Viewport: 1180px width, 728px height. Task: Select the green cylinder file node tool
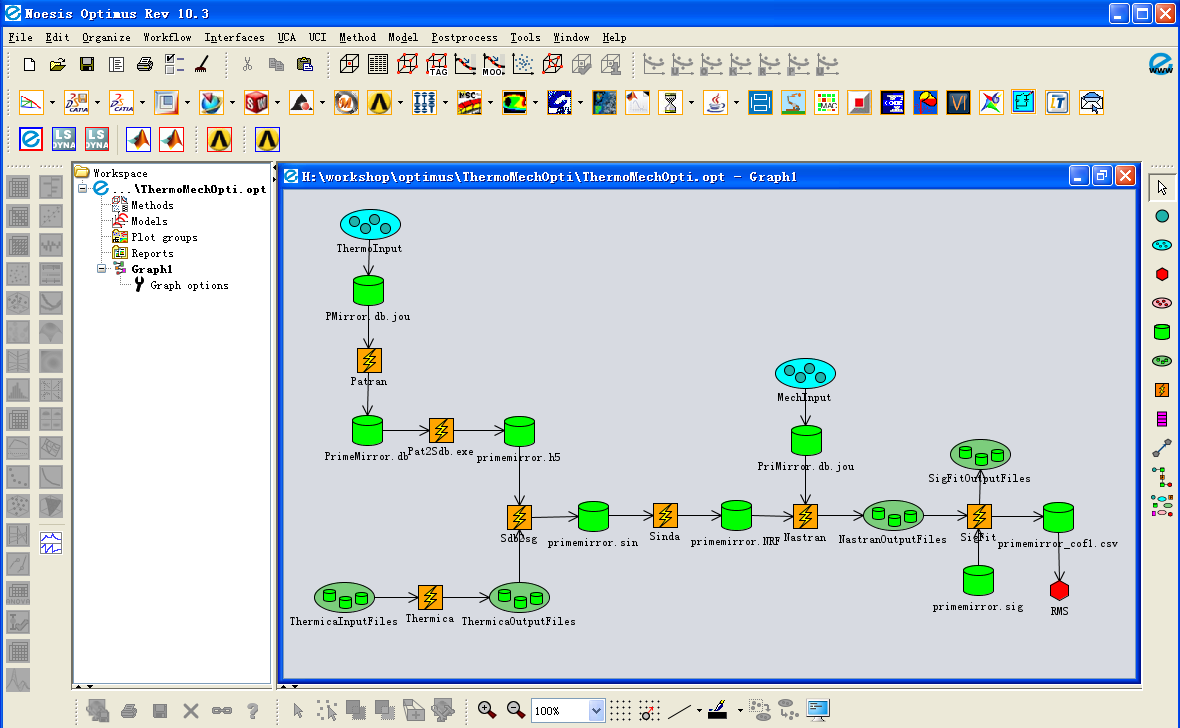coord(1162,332)
